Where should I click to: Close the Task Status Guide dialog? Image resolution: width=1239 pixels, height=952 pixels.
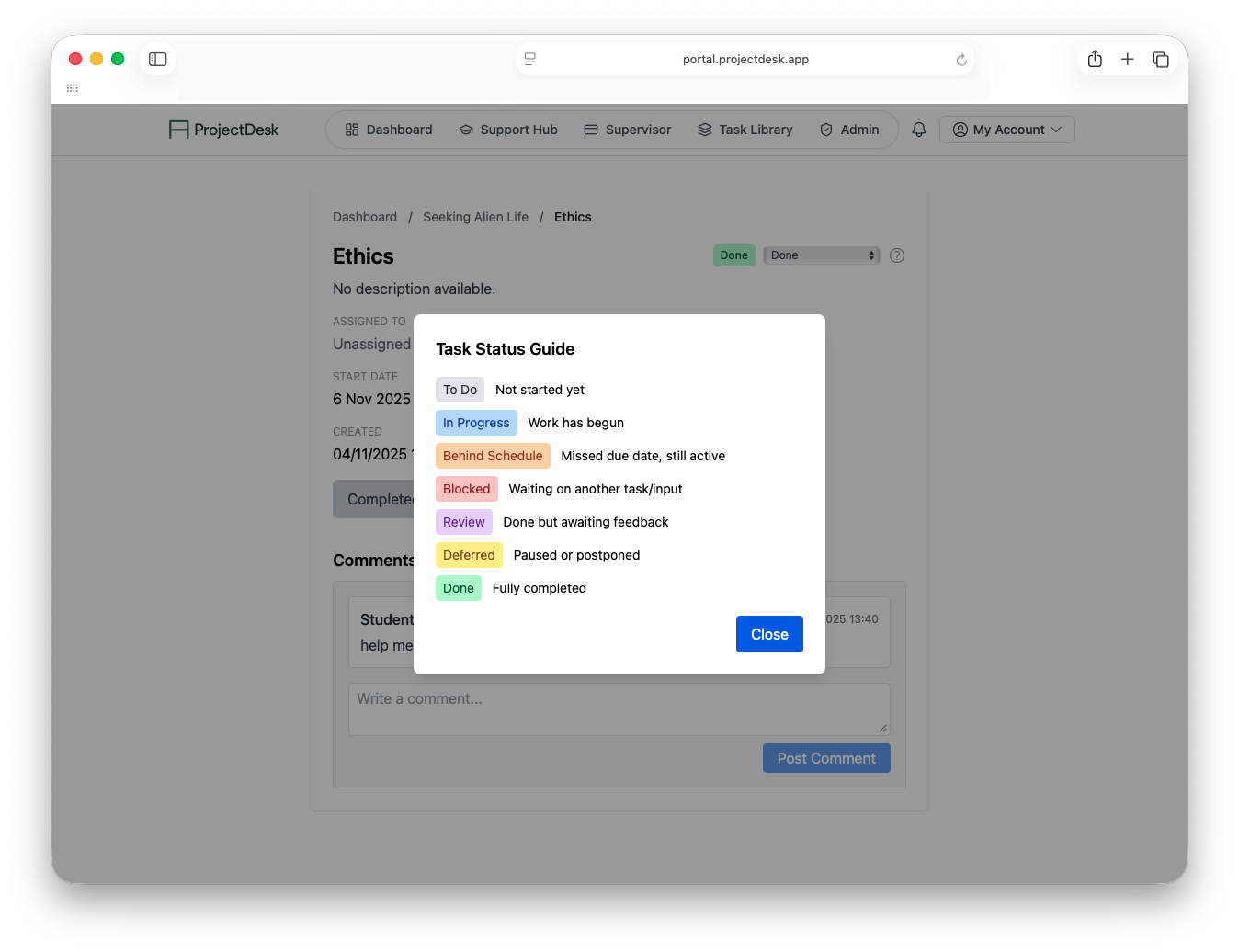point(769,634)
